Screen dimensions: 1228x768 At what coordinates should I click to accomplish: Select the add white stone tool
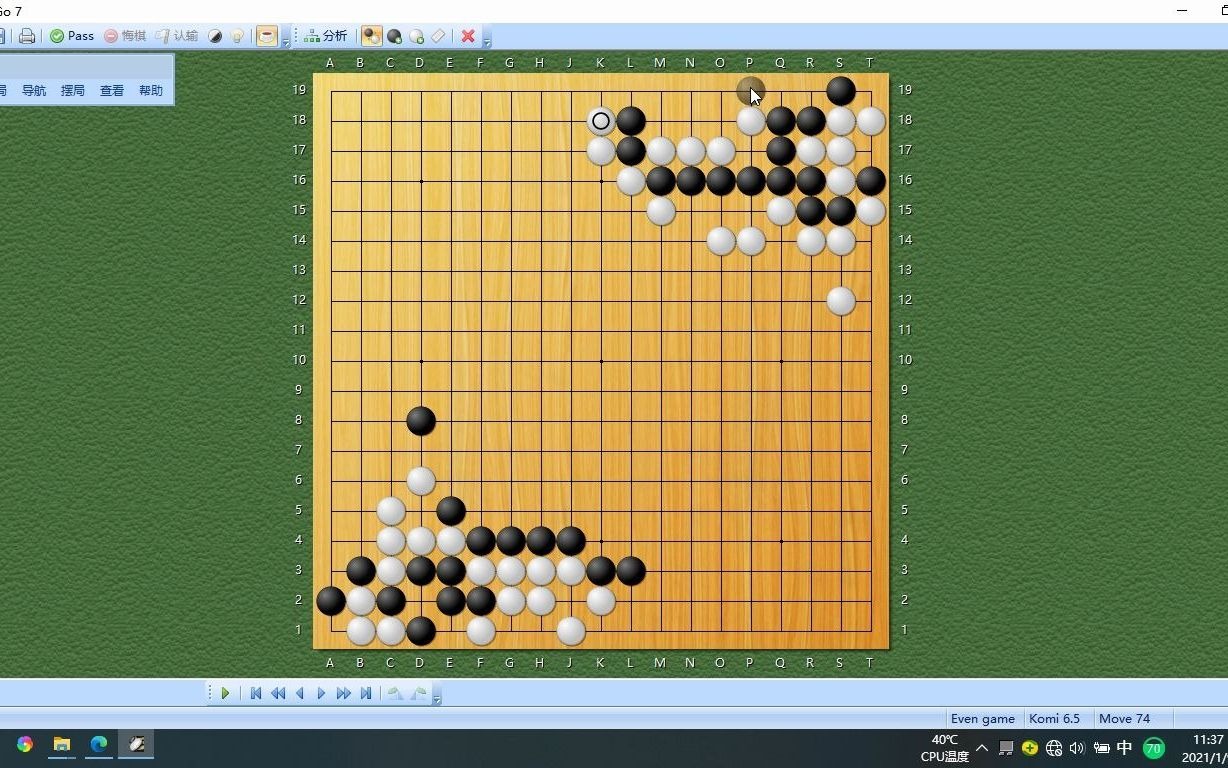point(416,36)
